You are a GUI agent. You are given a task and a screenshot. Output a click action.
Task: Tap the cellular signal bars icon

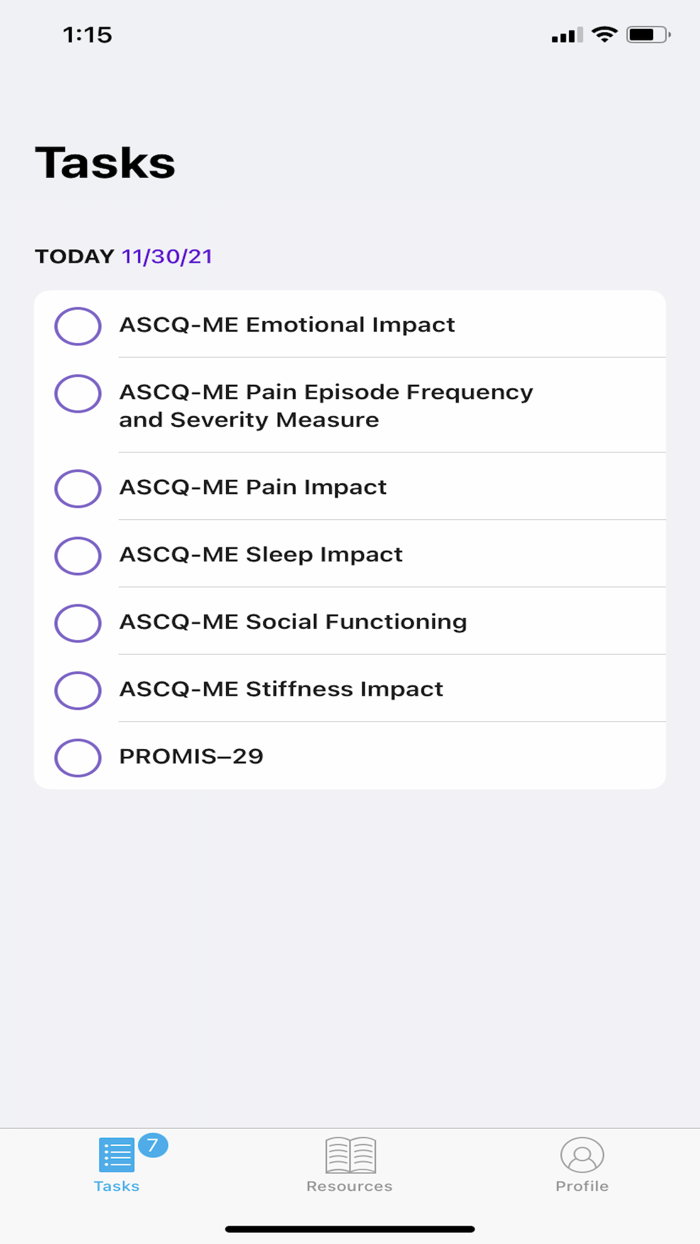coord(567,36)
